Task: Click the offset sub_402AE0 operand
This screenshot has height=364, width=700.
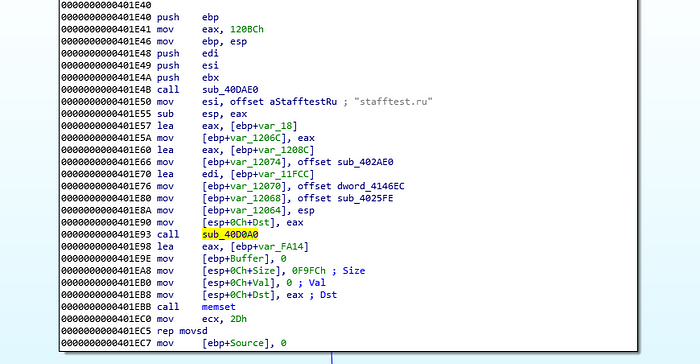Action: 346,162
